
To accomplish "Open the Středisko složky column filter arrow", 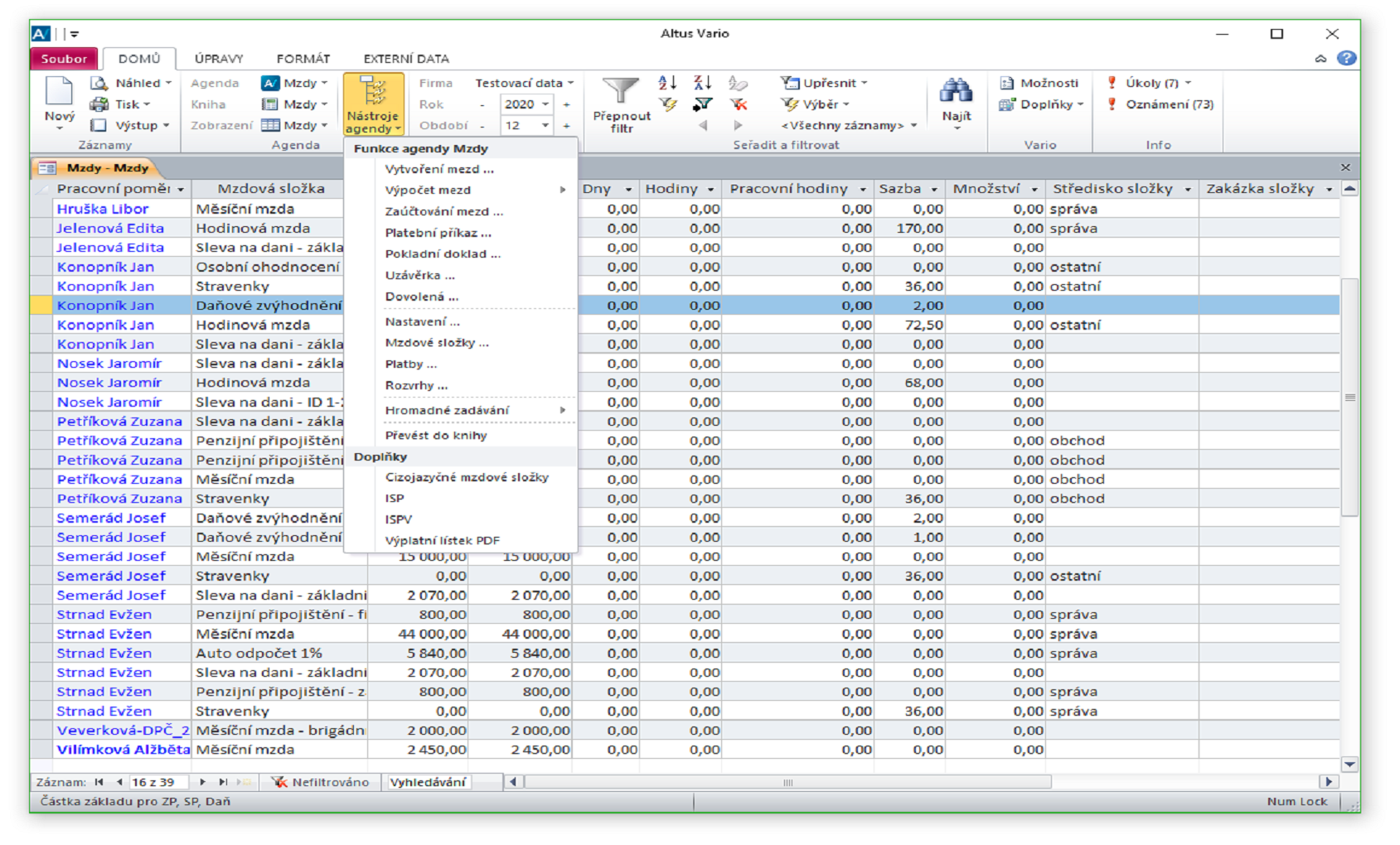I will [1188, 190].
